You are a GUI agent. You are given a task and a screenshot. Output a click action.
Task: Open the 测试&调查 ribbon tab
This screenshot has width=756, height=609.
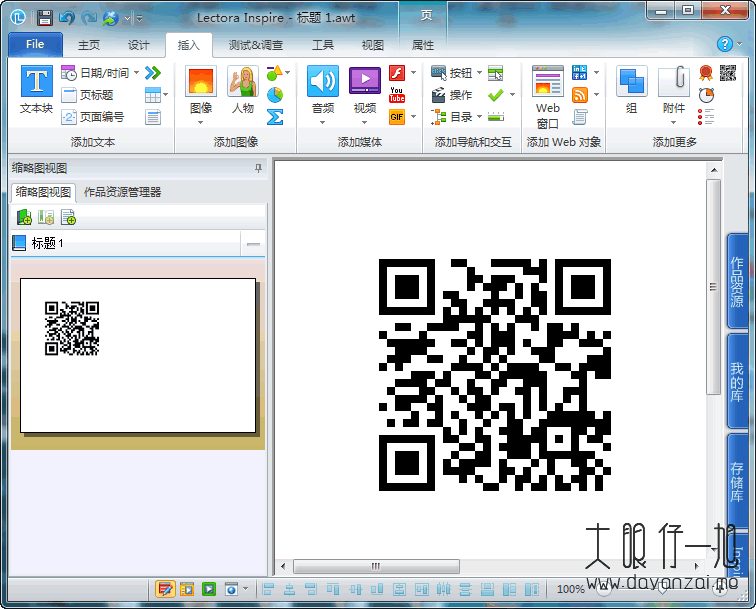tap(256, 45)
